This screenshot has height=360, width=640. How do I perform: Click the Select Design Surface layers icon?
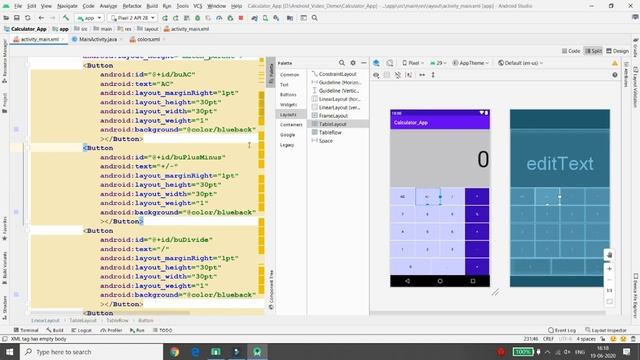[x=376, y=63]
